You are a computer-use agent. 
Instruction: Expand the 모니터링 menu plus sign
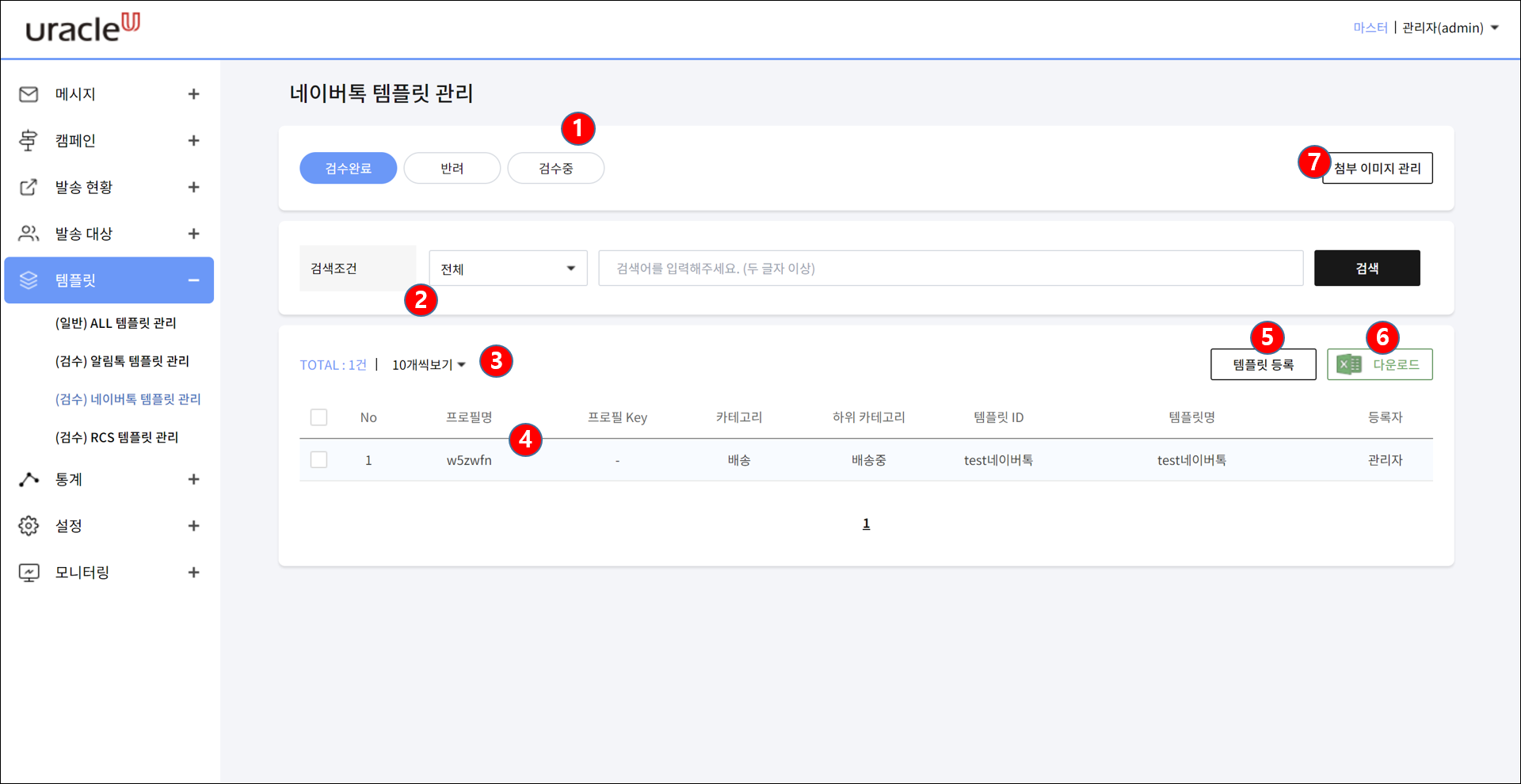193,573
